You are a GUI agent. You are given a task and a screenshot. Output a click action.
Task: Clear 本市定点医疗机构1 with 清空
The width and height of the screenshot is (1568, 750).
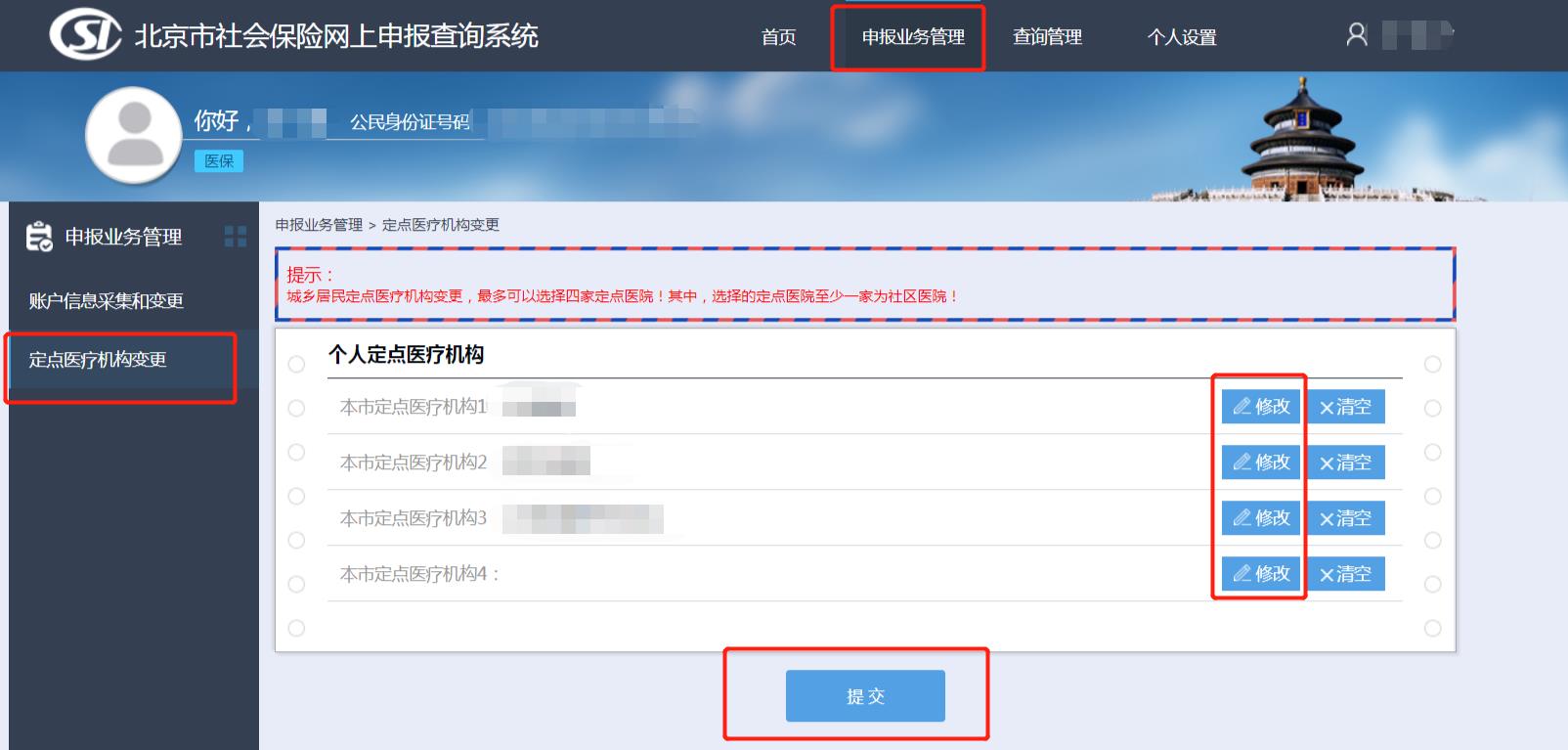pos(1346,407)
